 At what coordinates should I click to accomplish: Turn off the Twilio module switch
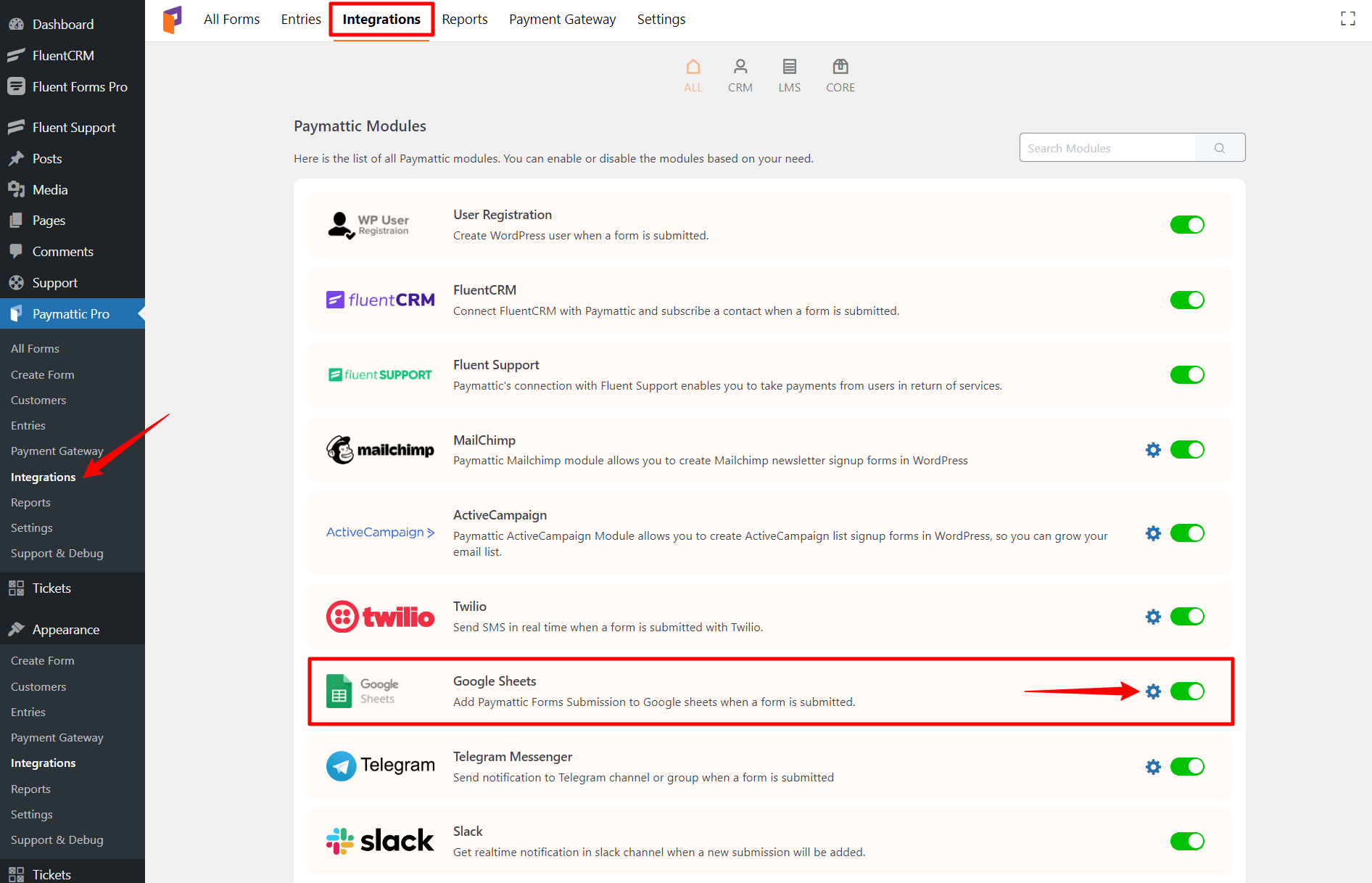[x=1187, y=617]
